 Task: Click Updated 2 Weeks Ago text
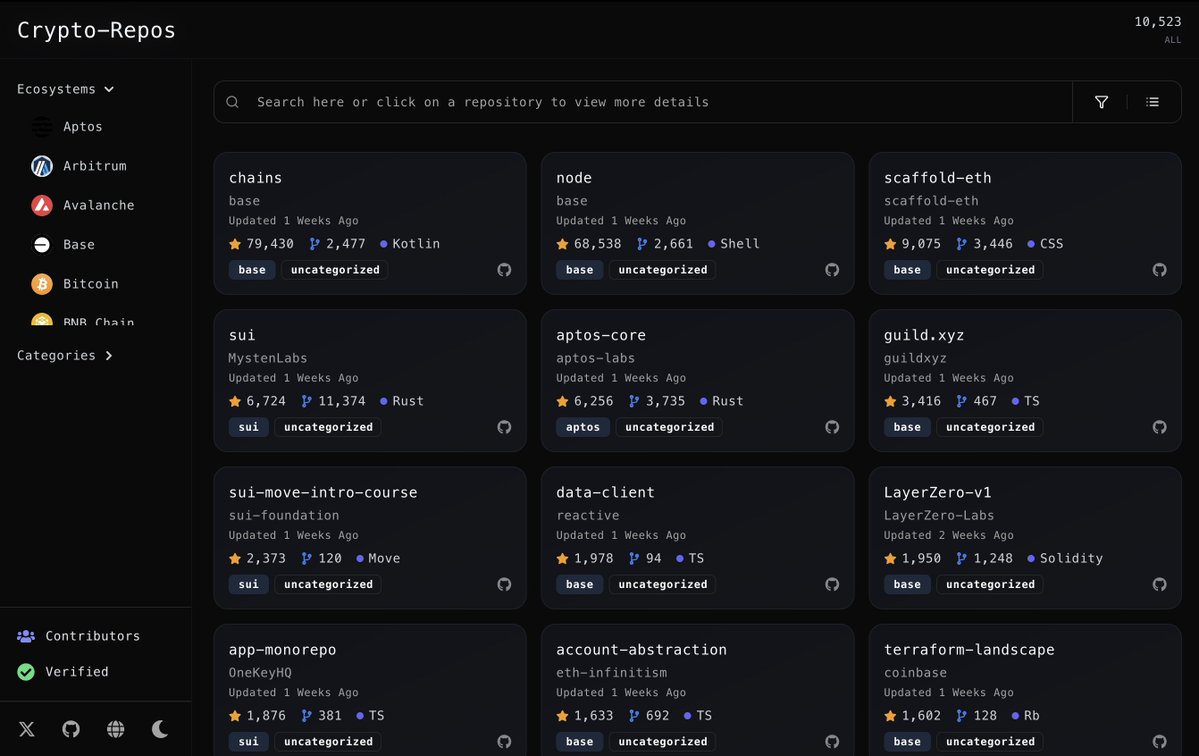(949, 535)
